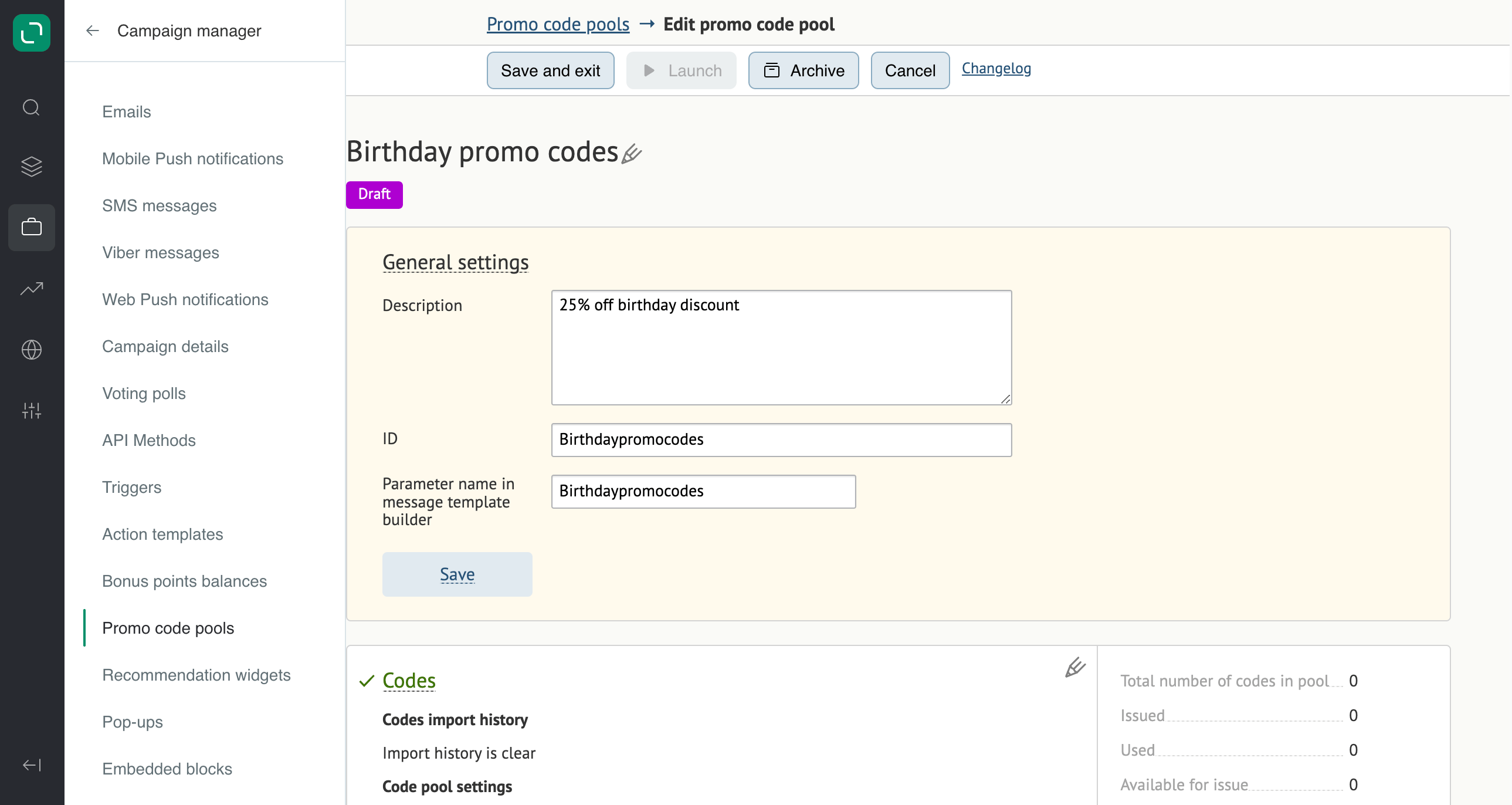Select Promo code pools menu item

click(x=168, y=628)
